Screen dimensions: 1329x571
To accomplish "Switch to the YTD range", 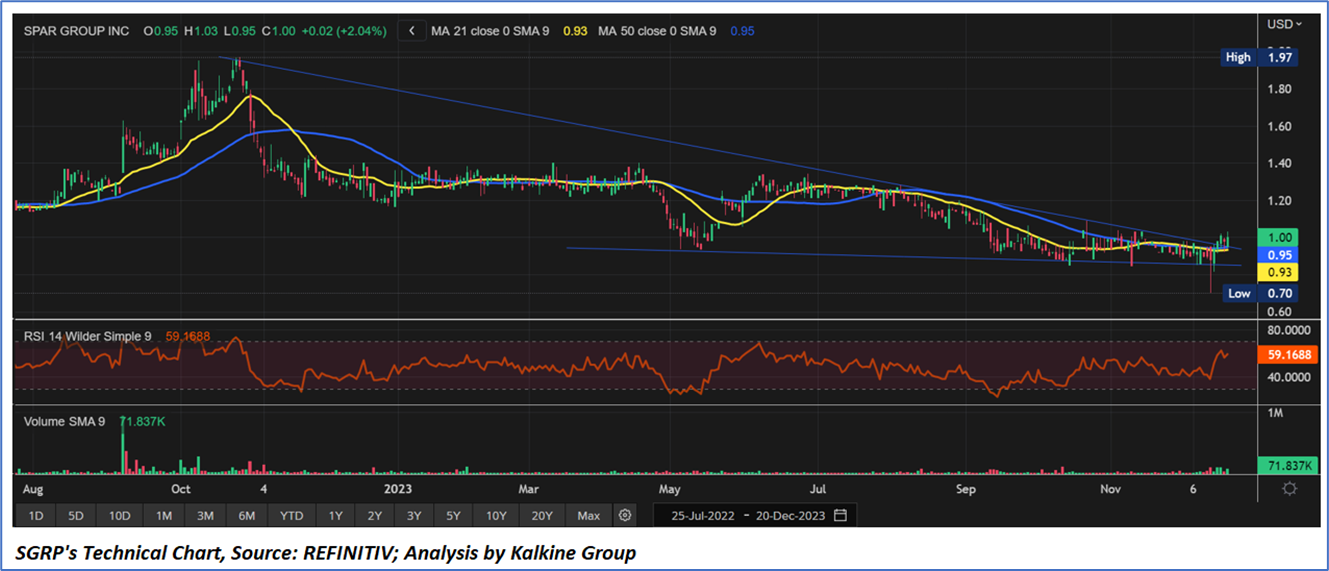I will (291, 515).
